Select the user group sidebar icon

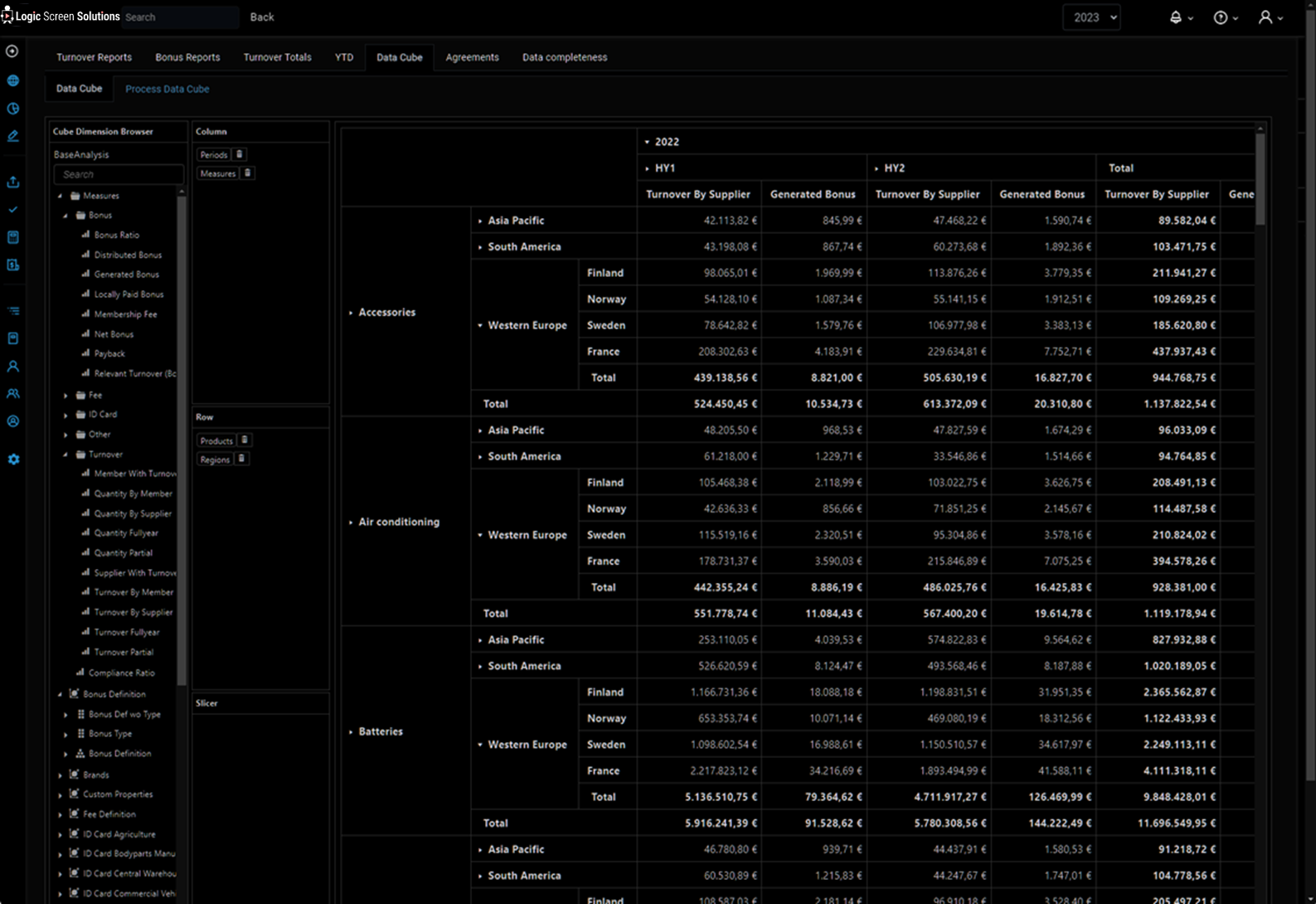click(x=12, y=394)
